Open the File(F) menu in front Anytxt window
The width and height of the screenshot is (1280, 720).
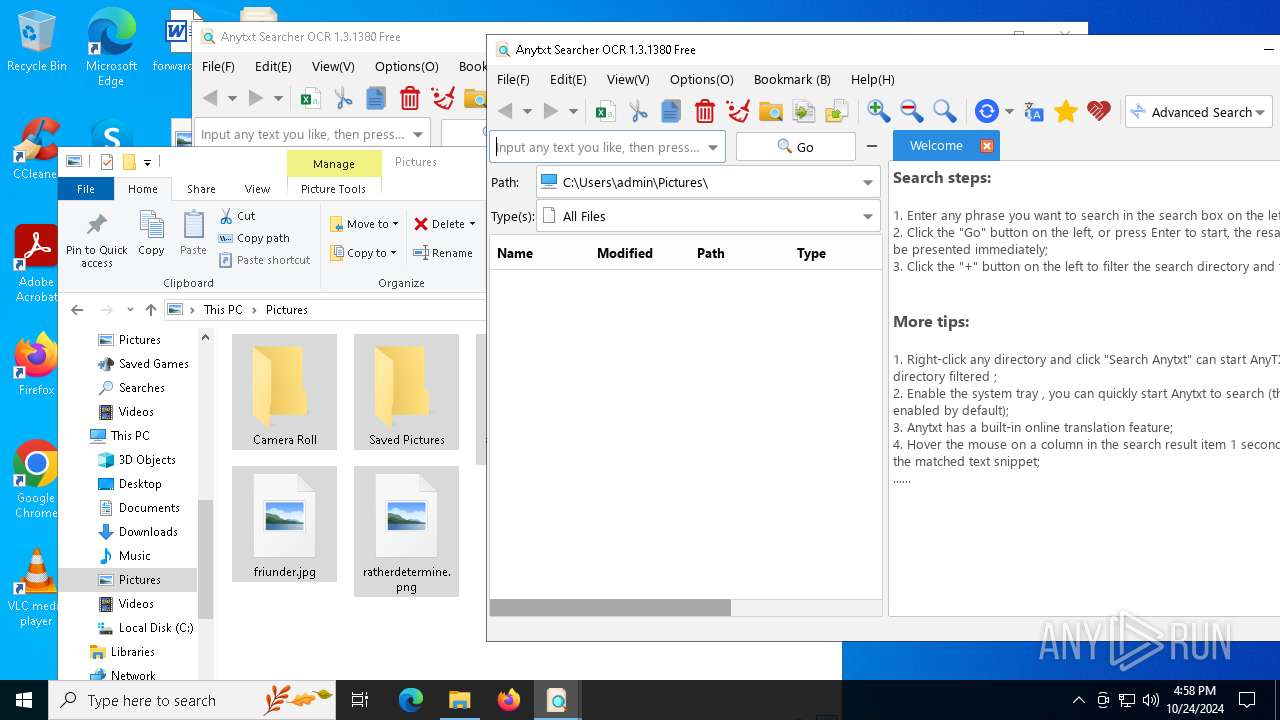click(513, 79)
